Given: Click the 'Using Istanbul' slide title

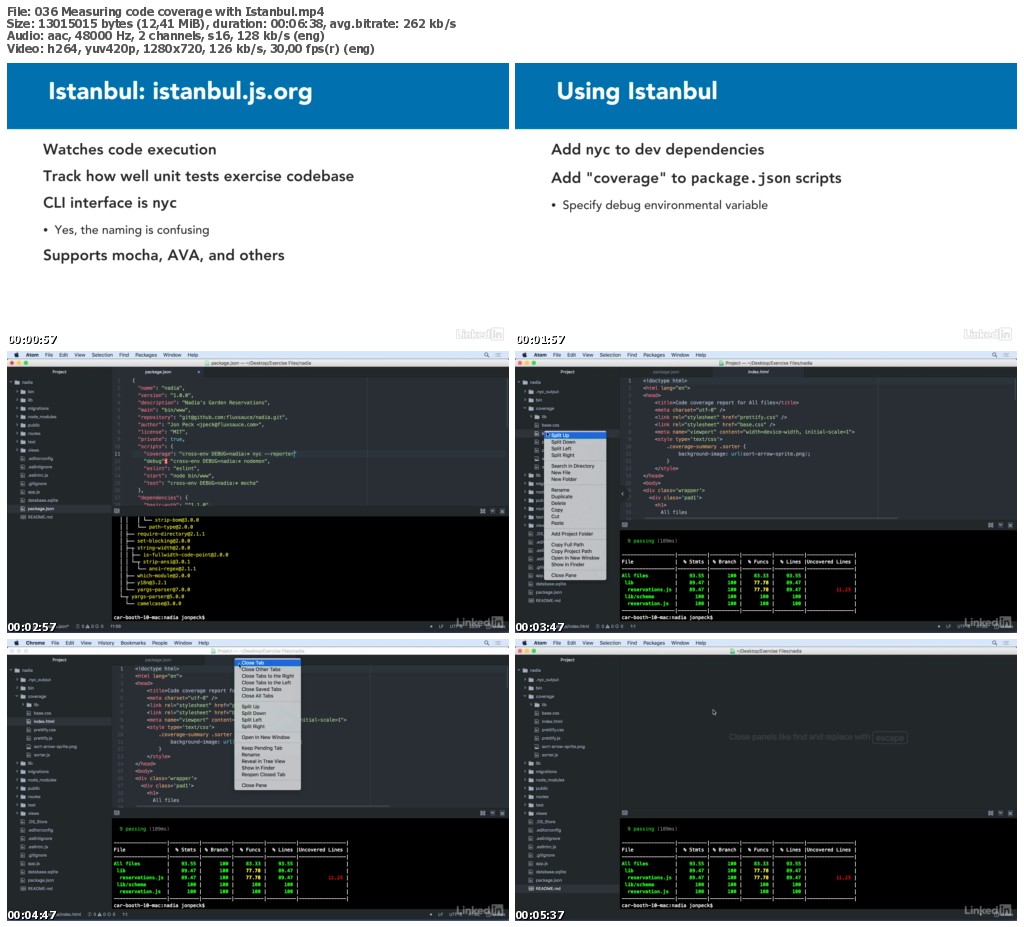Looking at the screenshot, I should tap(637, 91).
